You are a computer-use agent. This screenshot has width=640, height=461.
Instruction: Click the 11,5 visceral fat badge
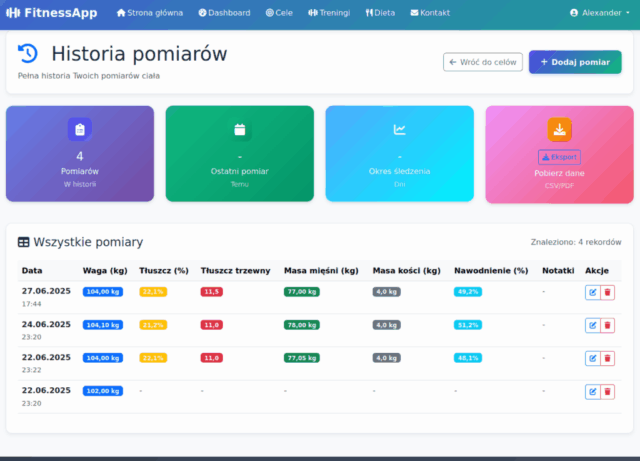211,292
